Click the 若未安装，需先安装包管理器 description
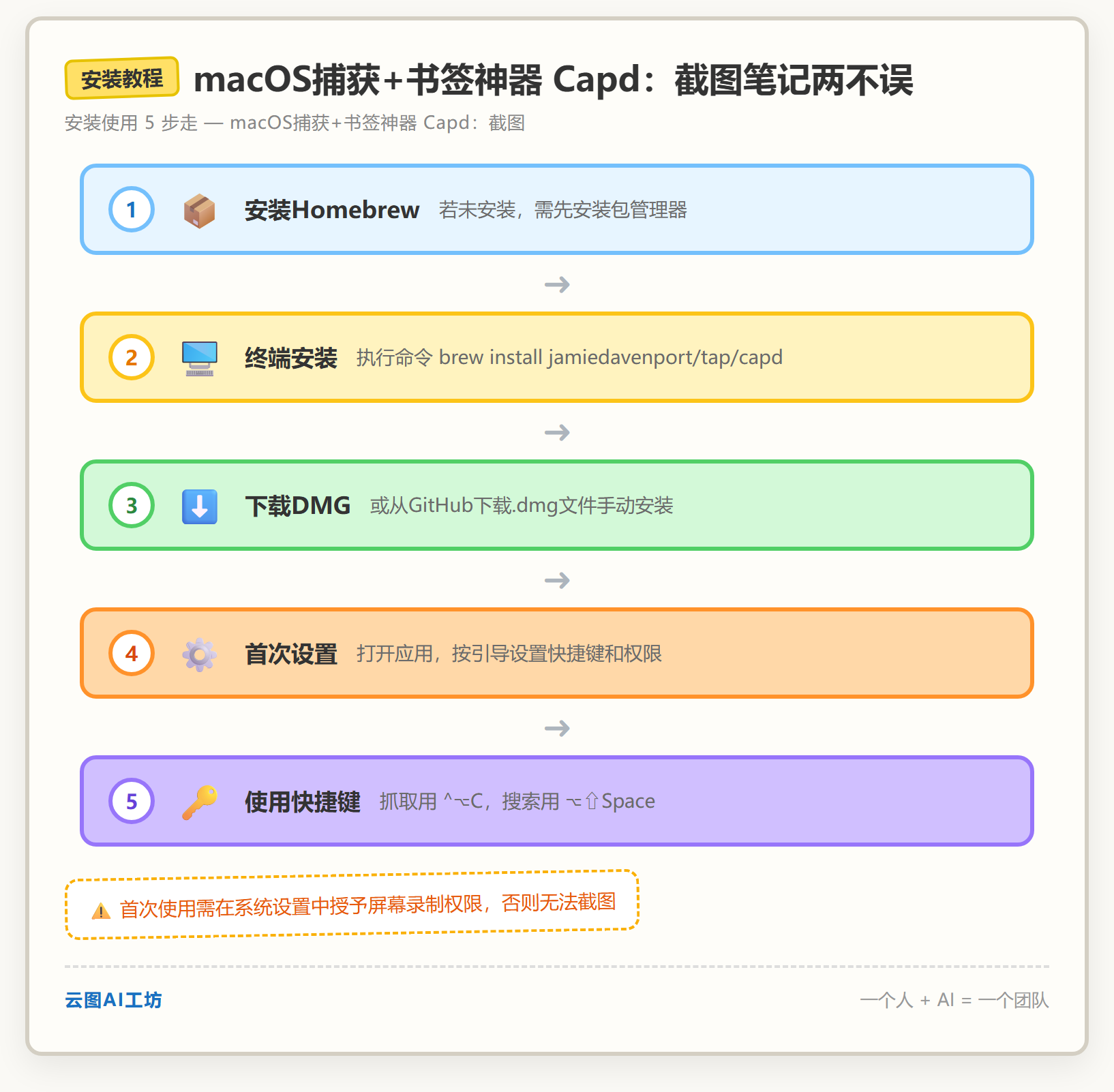Screen dimensions: 1114x1092 [x=562, y=210]
